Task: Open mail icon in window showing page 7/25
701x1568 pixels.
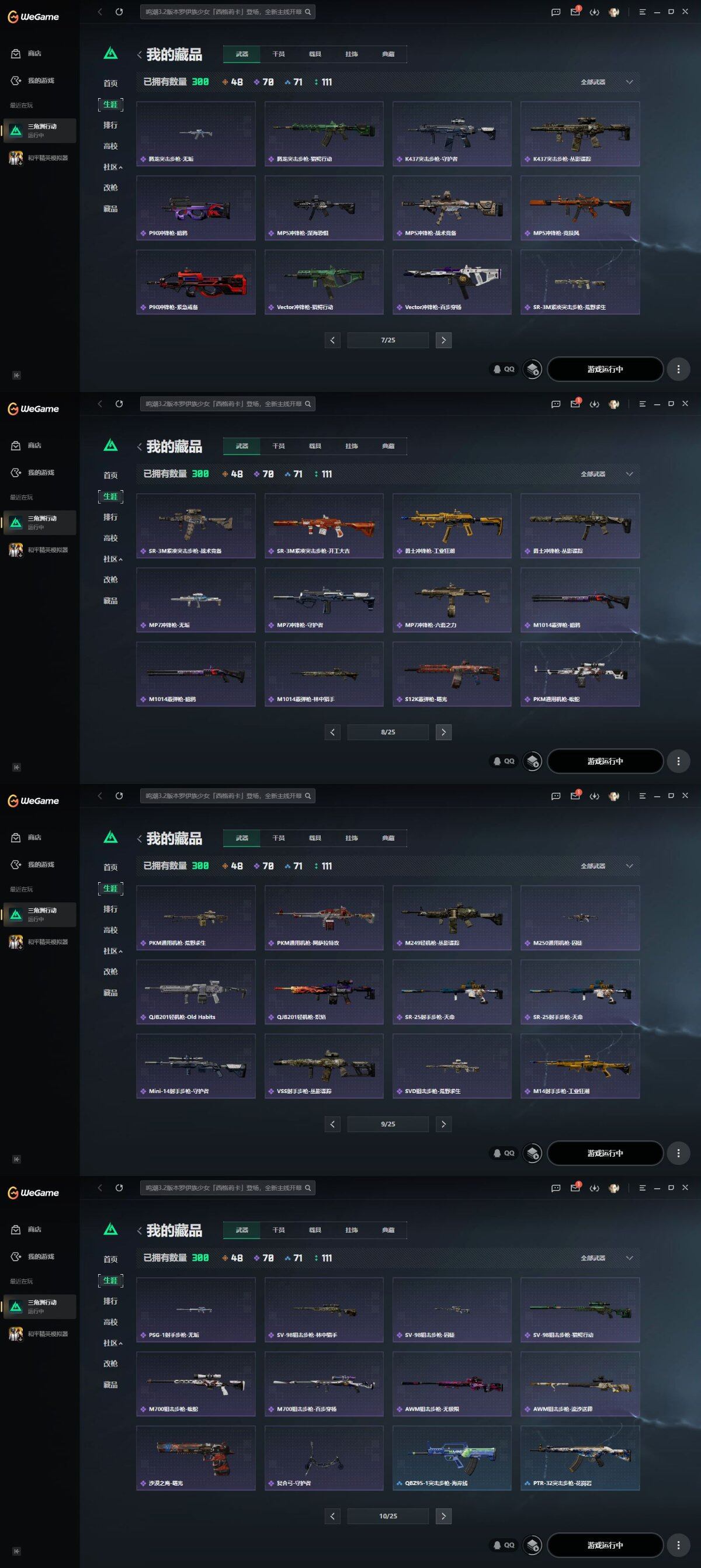Action: point(575,12)
